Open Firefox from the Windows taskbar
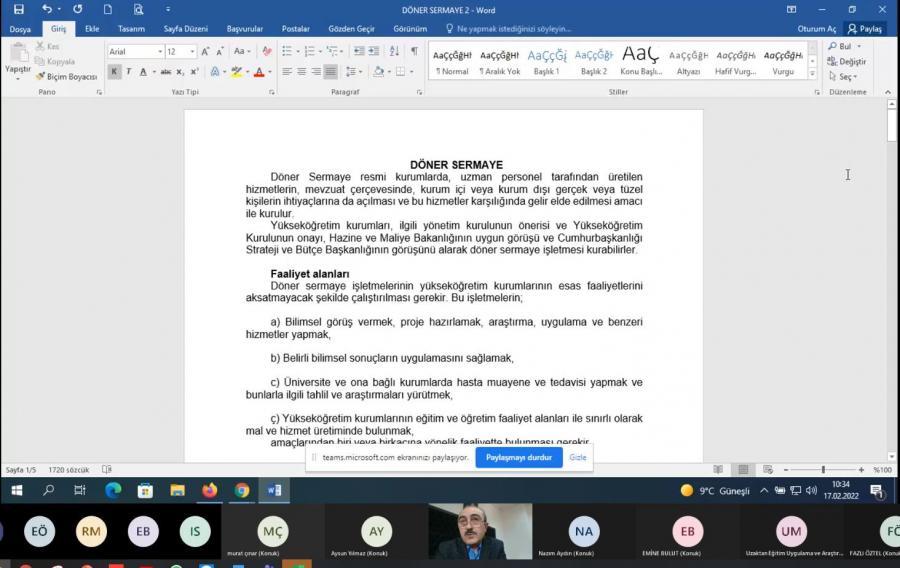 209,490
